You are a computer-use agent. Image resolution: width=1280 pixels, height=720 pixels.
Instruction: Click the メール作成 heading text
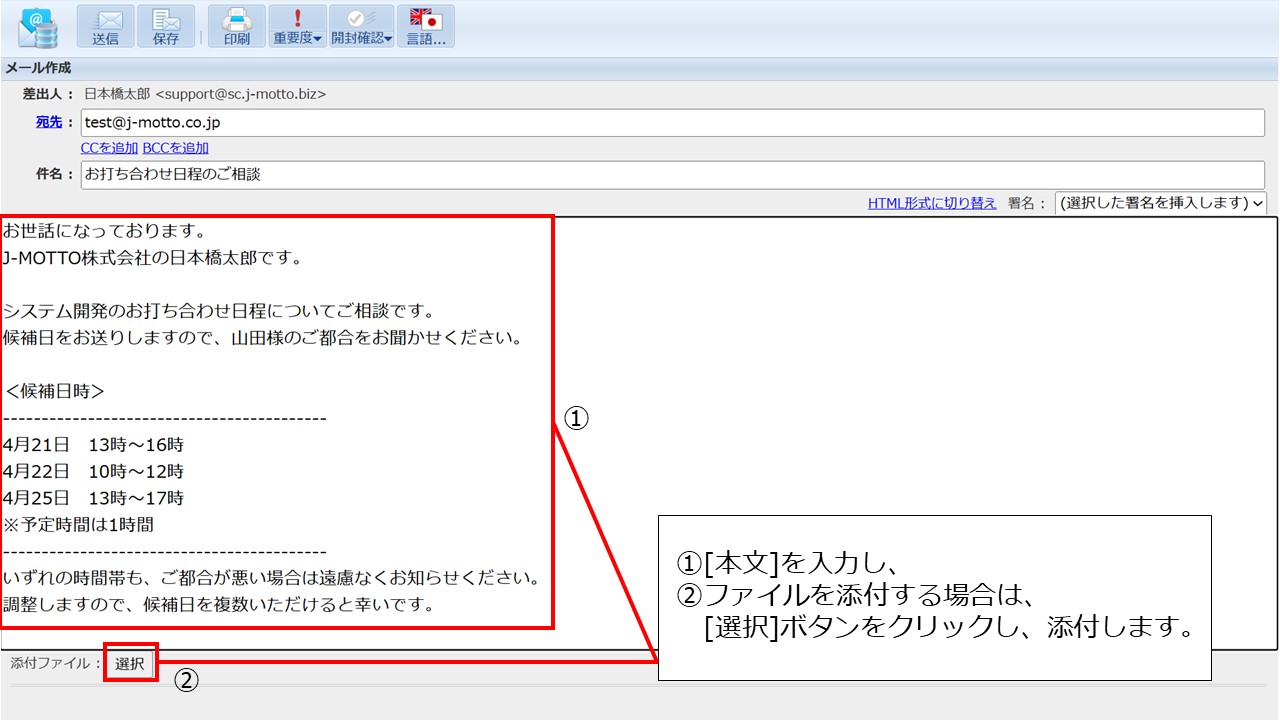pos(38,68)
